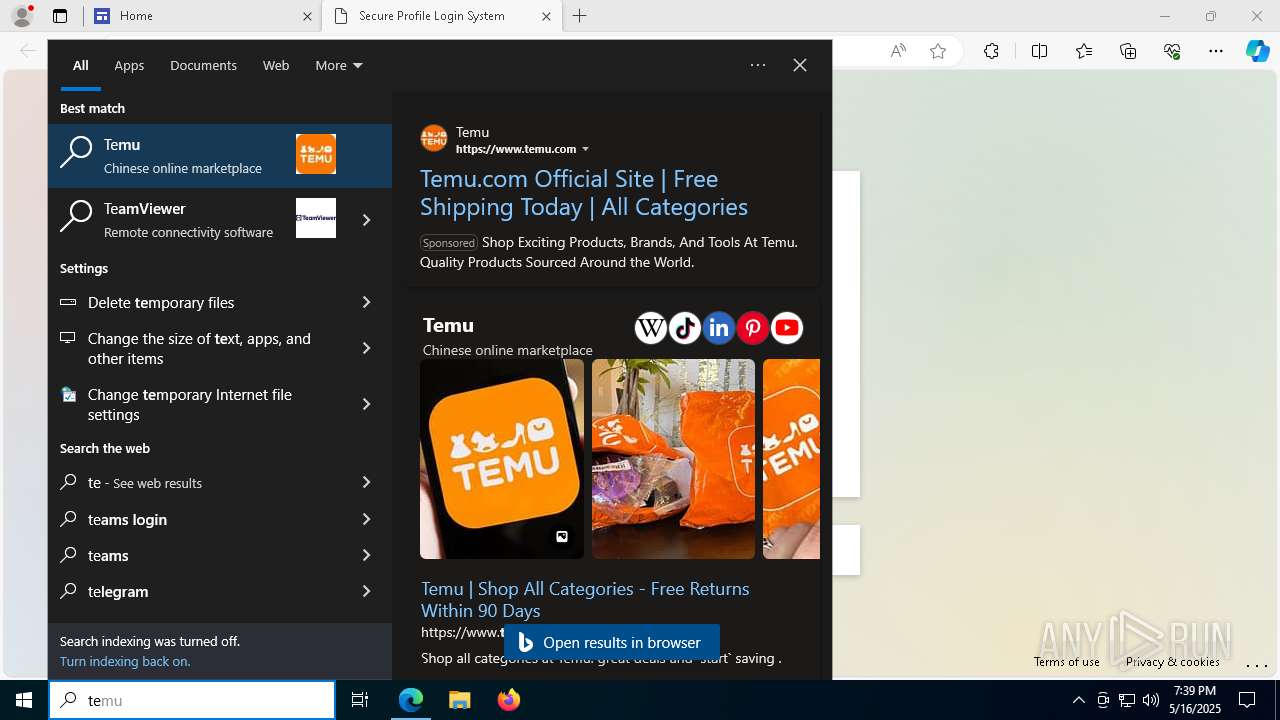Image resolution: width=1280 pixels, height=720 pixels.
Task: Switch to the Apps search filter
Action: [129, 65]
